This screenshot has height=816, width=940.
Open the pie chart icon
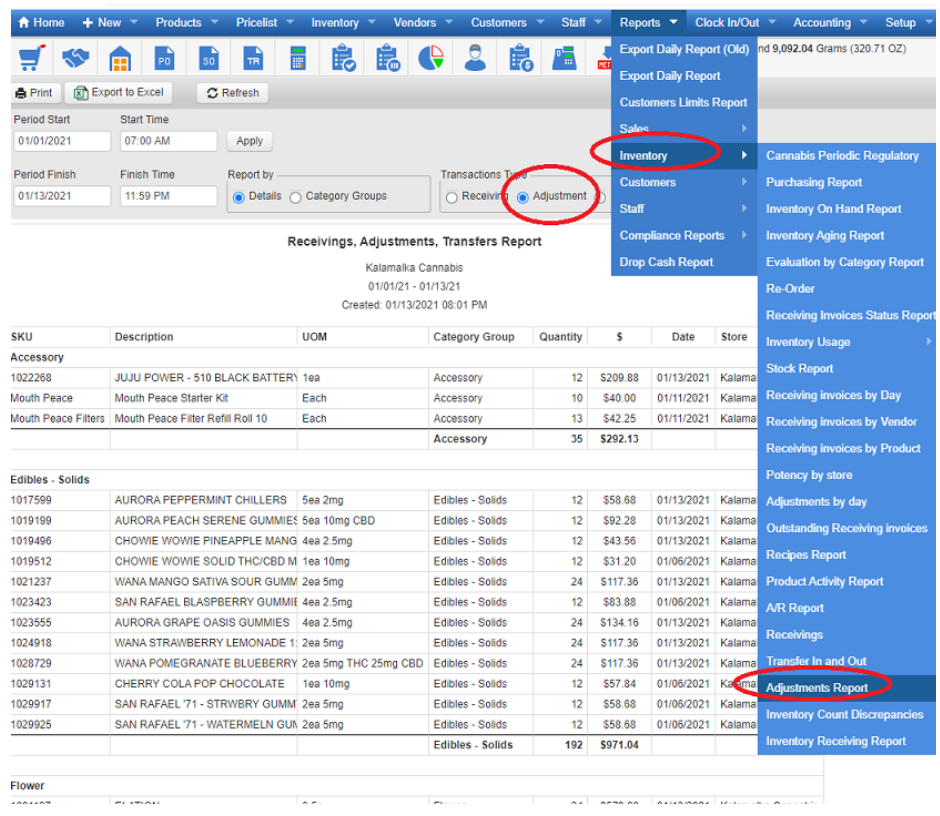[x=431, y=58]
